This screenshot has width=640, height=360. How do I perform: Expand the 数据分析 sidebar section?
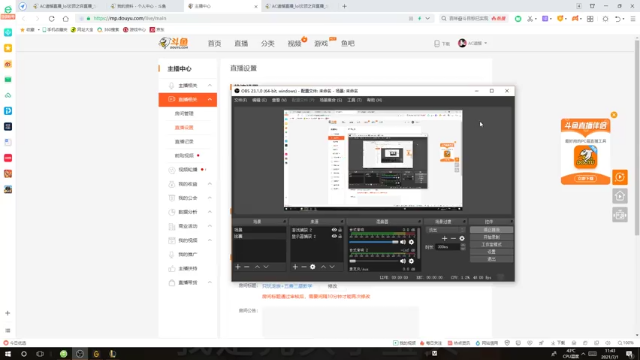coord(210,212)
